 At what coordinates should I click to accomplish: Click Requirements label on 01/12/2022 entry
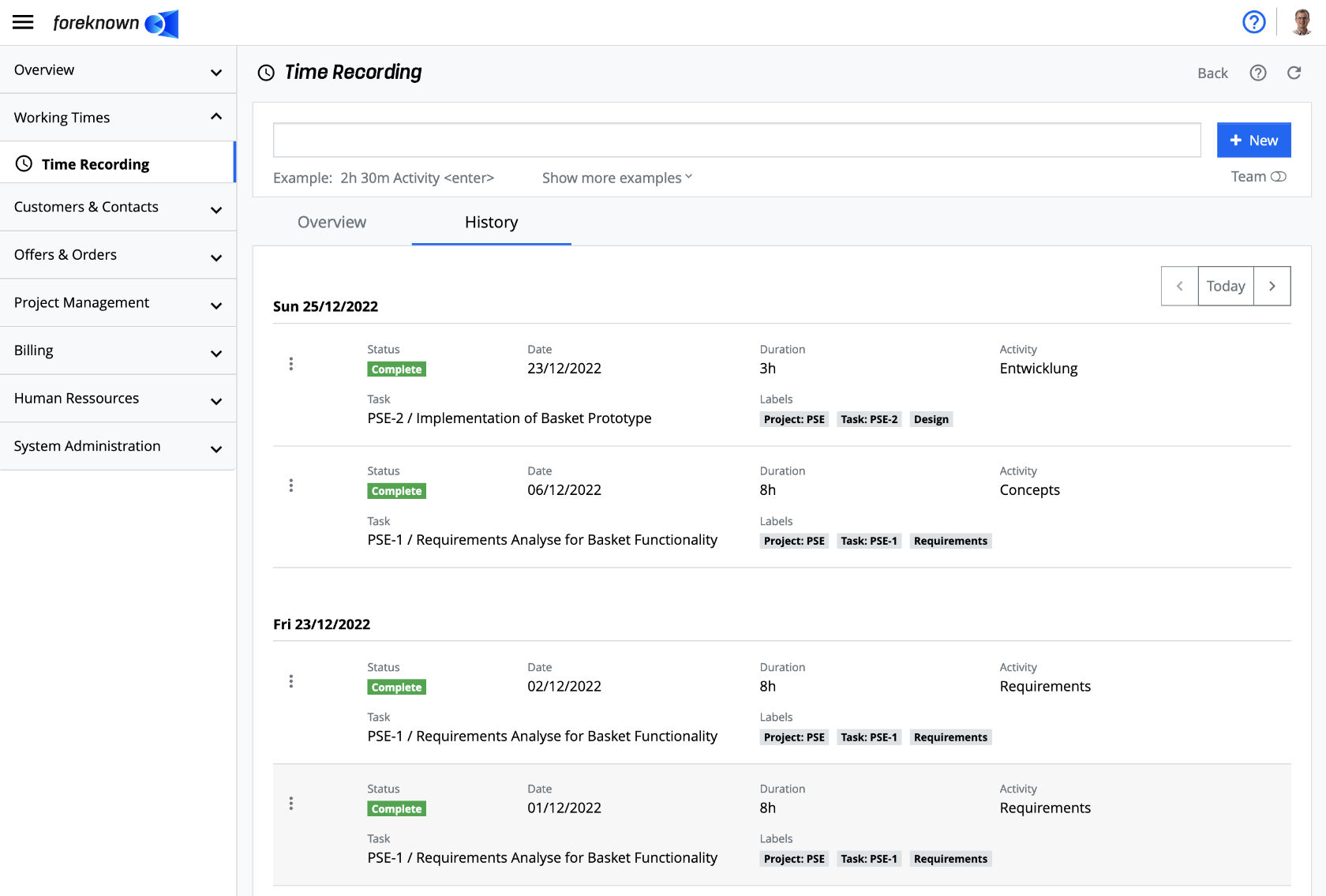click(950, 859)
